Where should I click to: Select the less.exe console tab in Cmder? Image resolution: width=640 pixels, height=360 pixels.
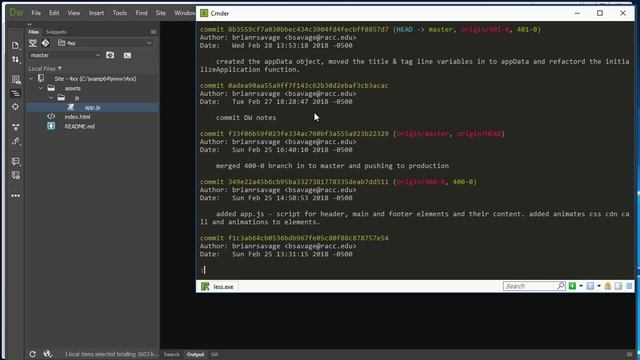(218, 287)
